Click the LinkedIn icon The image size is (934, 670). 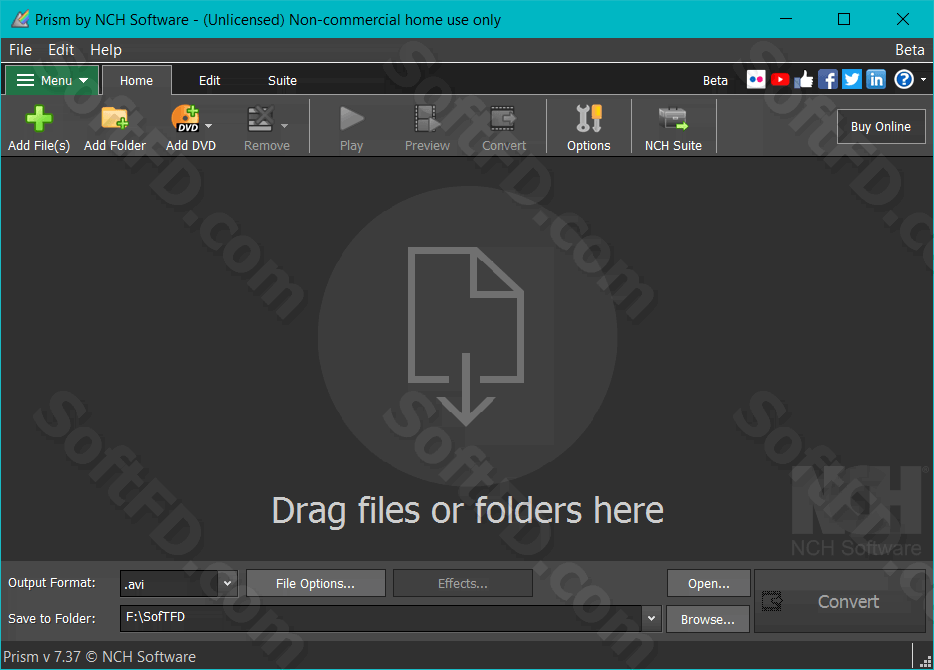click(876, 79)
